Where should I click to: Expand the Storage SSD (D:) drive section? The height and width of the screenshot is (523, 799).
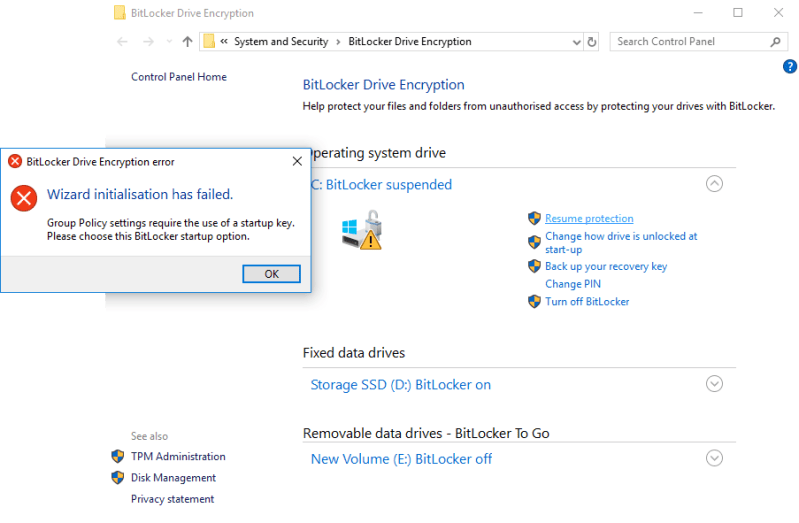[714, 383]
